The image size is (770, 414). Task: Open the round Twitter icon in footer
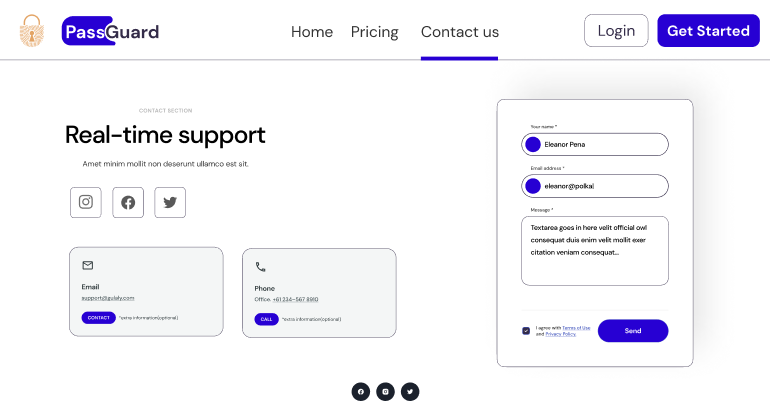(410, 392)
